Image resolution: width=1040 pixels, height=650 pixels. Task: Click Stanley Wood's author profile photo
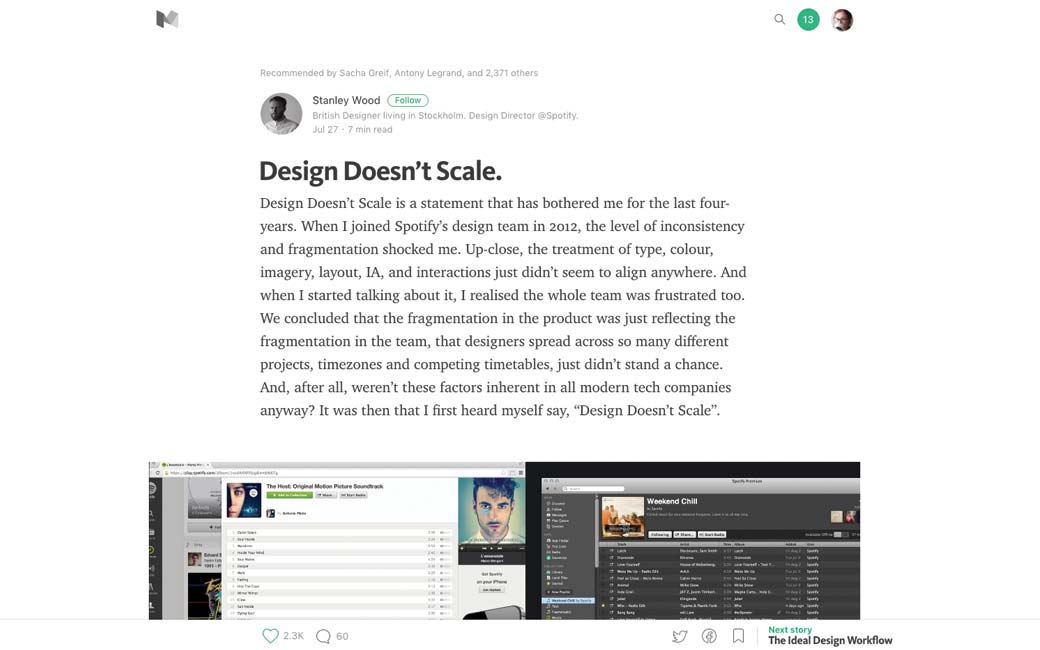[281, 114]
